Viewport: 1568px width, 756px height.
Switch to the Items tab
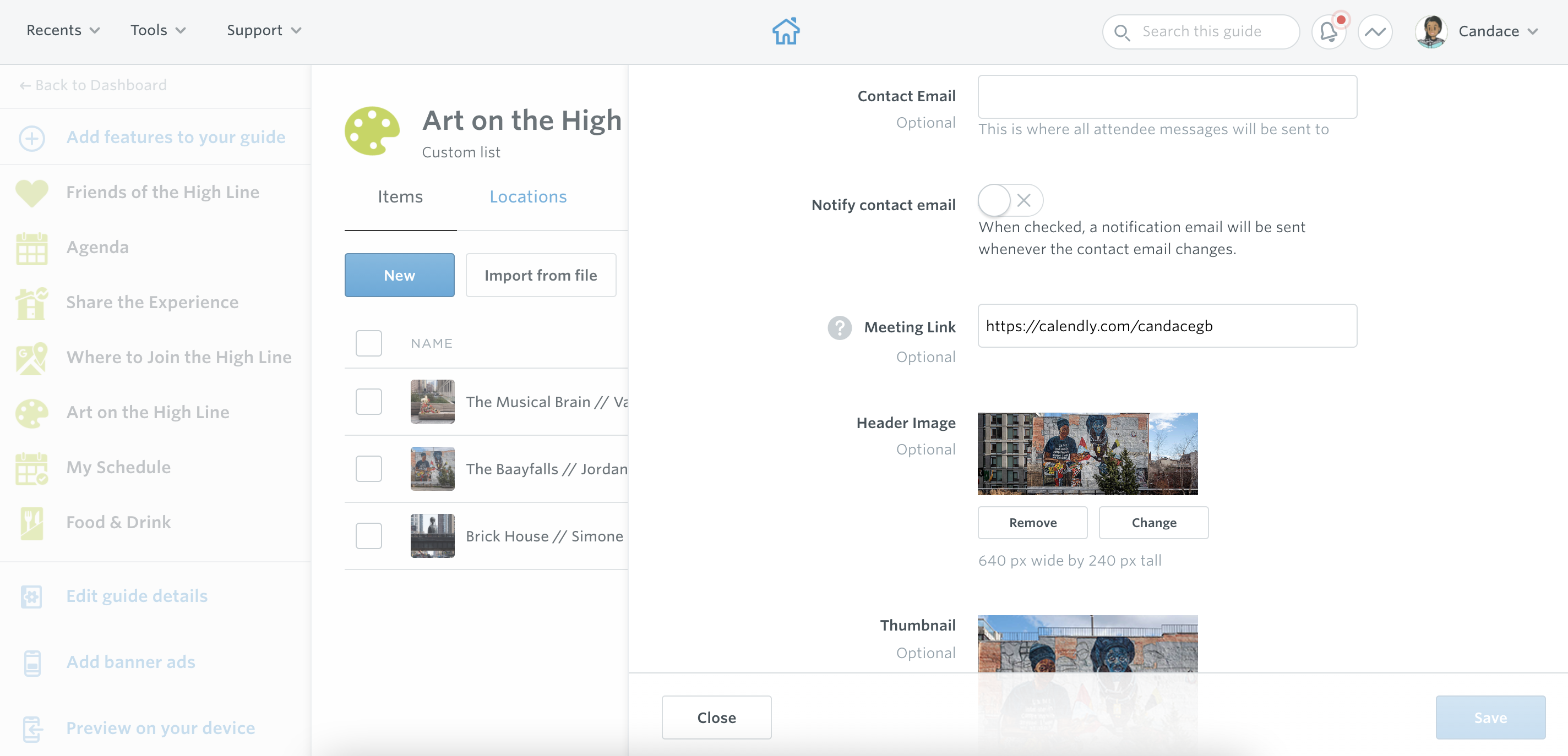click(x=400, y=196)
